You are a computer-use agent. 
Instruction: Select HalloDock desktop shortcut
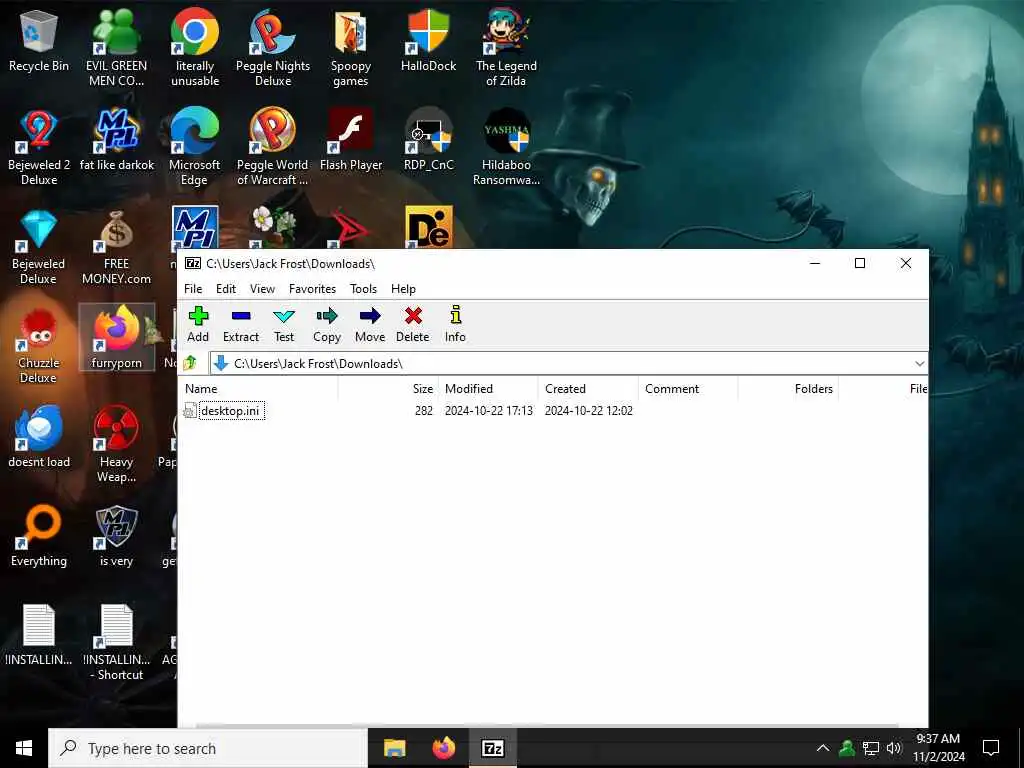coord(428,41)
